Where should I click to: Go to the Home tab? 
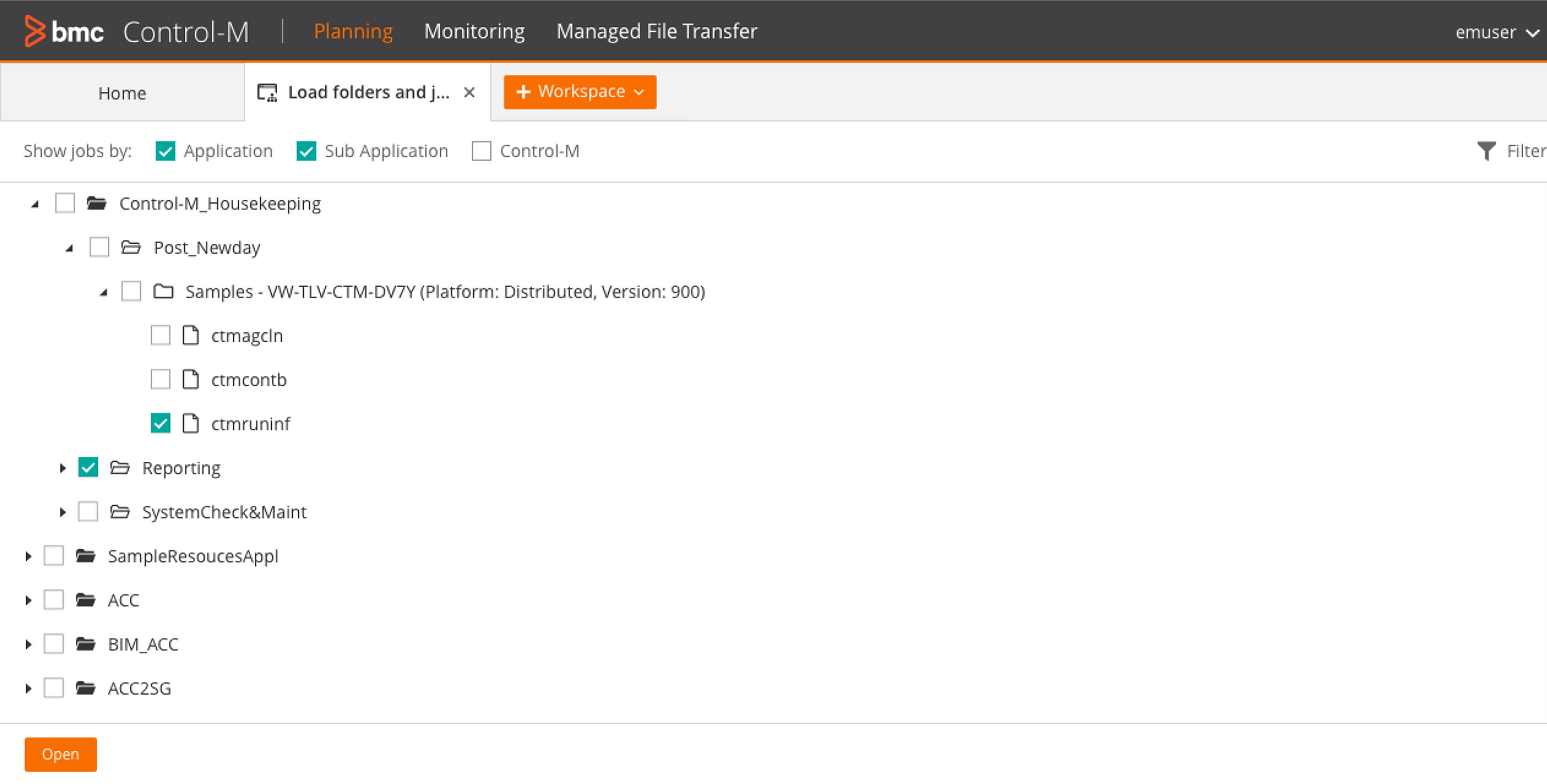tap(123, 93)
